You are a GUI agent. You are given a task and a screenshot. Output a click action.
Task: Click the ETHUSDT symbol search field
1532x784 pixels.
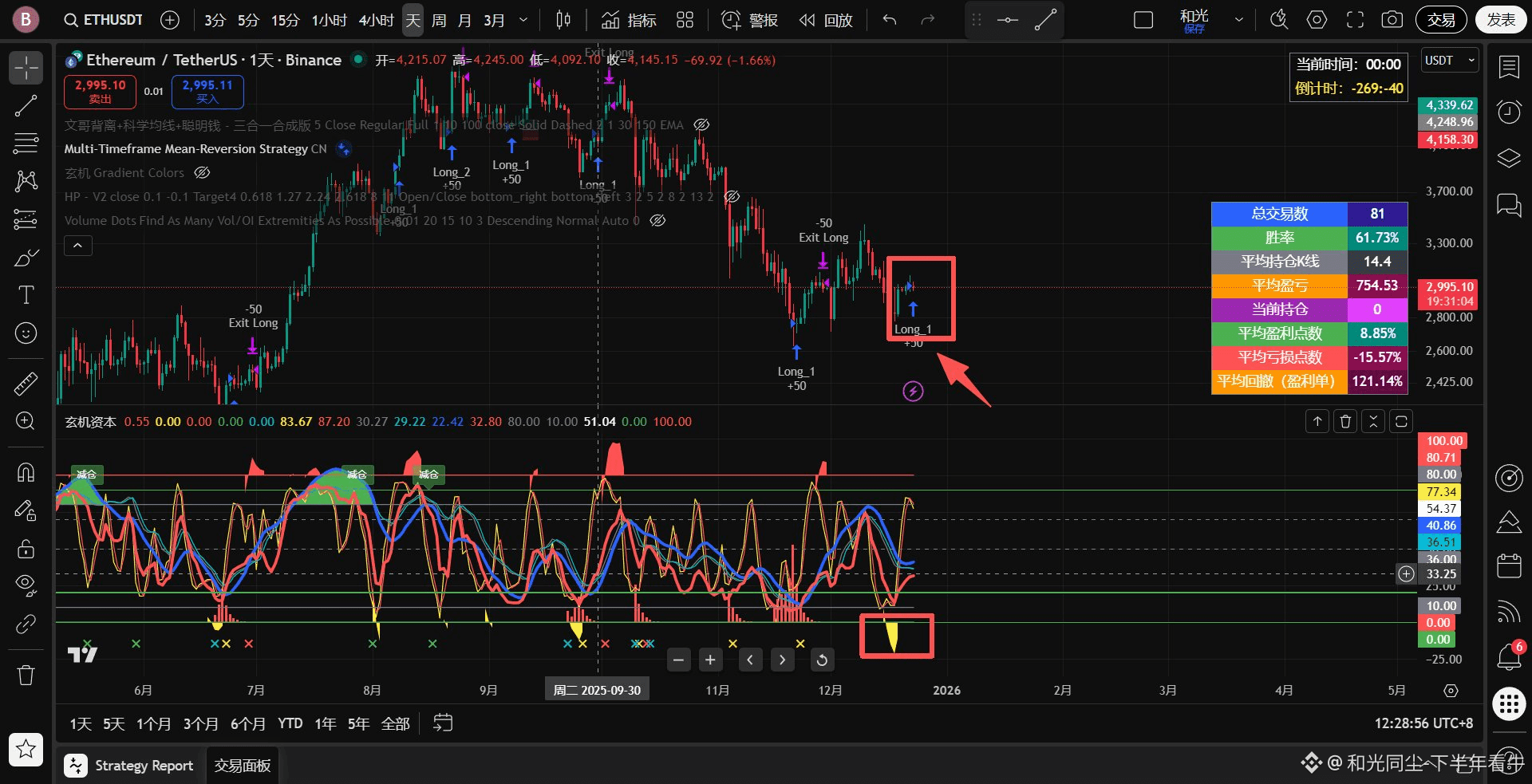[x=104, y=20]
